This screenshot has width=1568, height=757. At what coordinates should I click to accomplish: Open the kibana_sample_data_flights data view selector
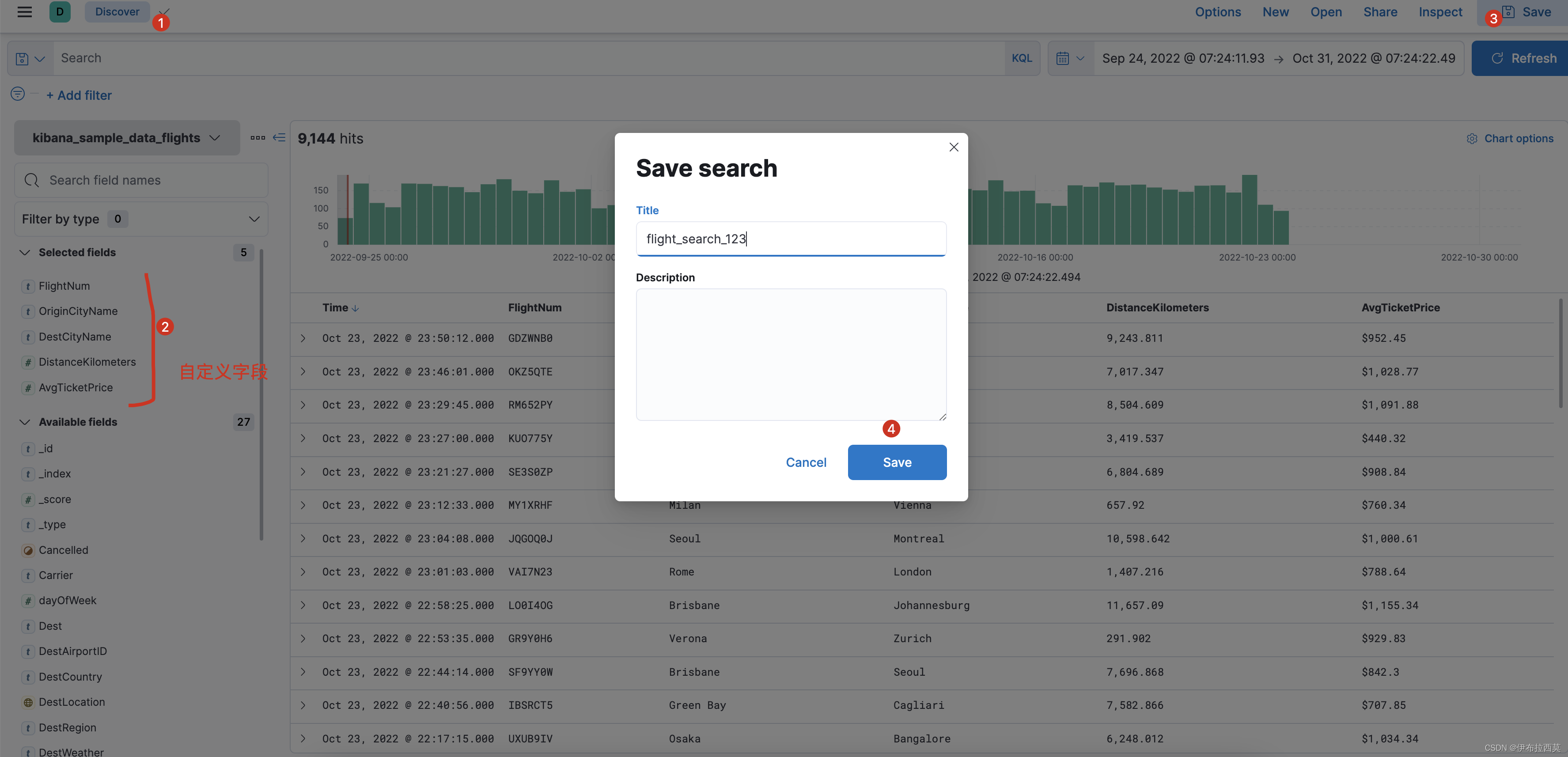click(x=127, y=137)
